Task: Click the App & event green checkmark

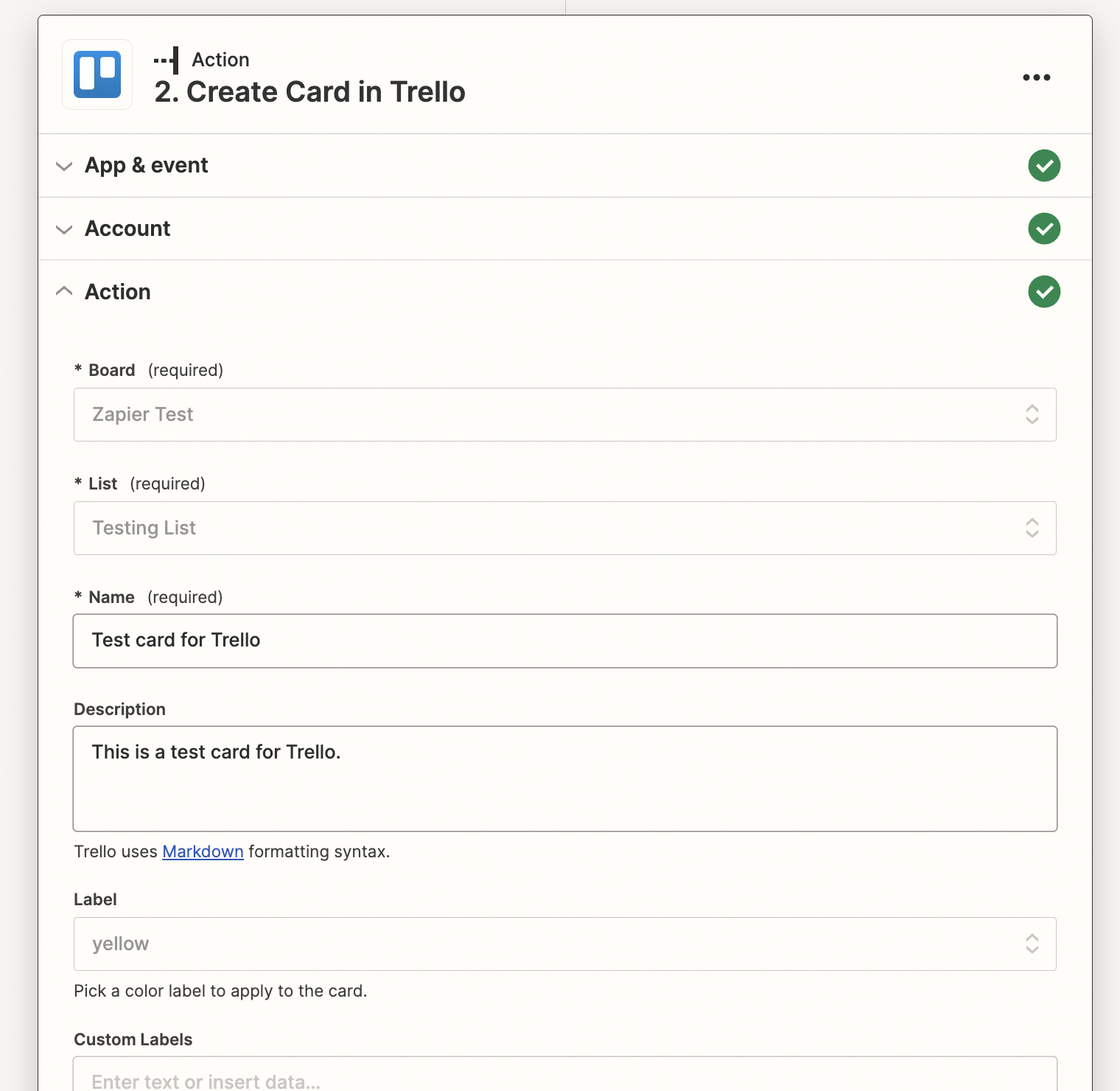Action: [x=1043, y=165]
